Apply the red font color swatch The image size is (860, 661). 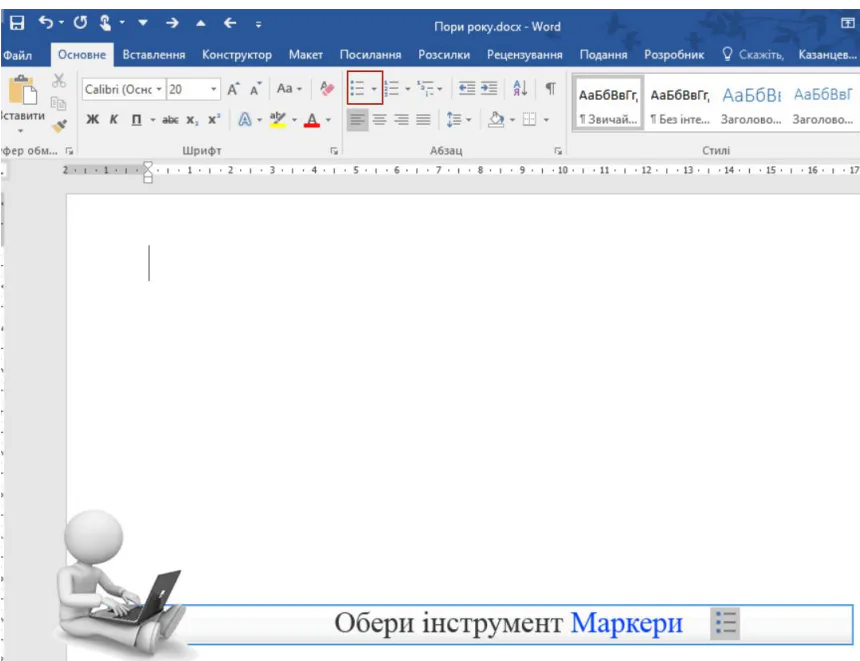(x=311, y=120)
